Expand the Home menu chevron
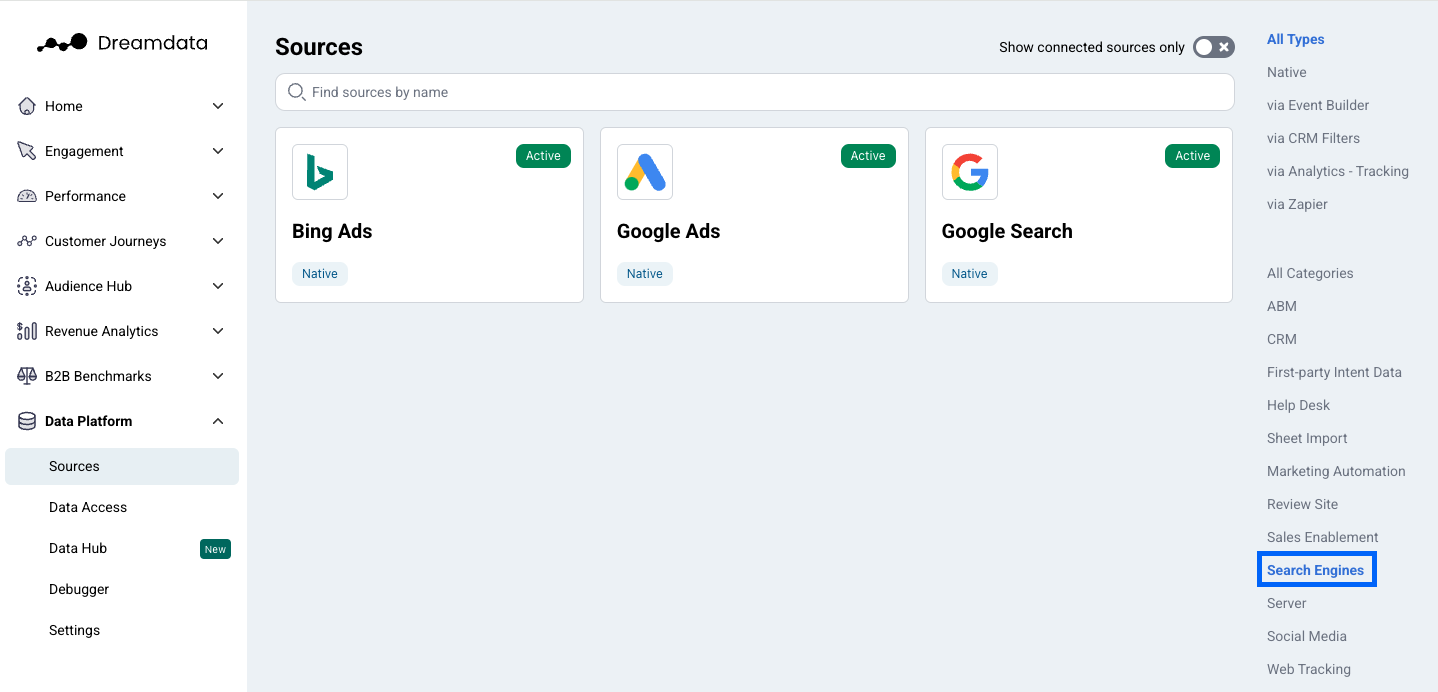This screenshot has width=1438, height=692. pyautogui.click(x=218, y=106)
